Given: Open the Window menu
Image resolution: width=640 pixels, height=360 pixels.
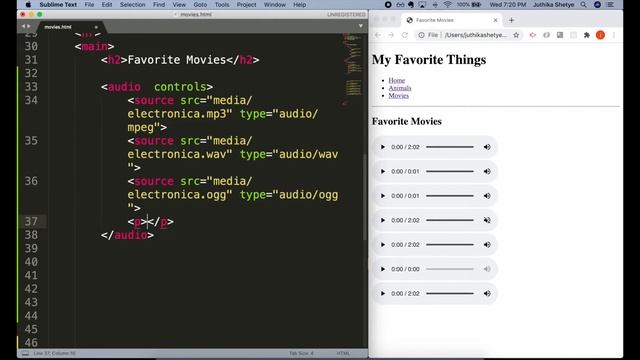Looking at the screenshot, I should pyautogui.click(x=274, y=4).
